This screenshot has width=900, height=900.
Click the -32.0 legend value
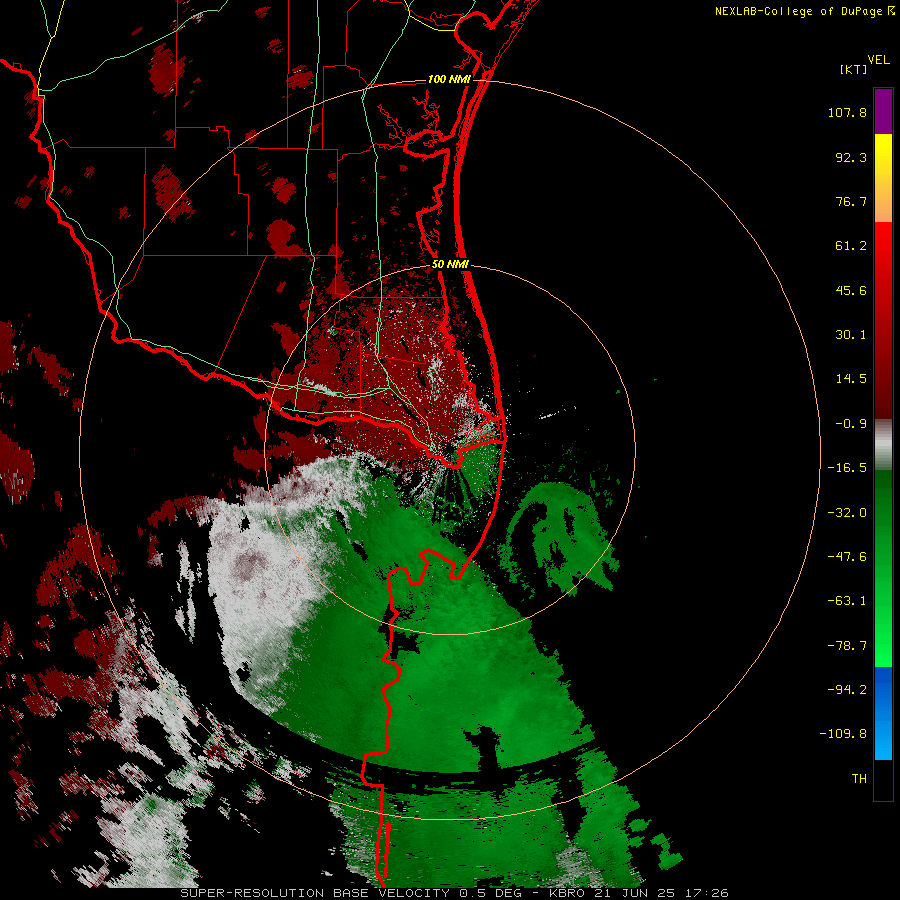(x=847, y=513)
